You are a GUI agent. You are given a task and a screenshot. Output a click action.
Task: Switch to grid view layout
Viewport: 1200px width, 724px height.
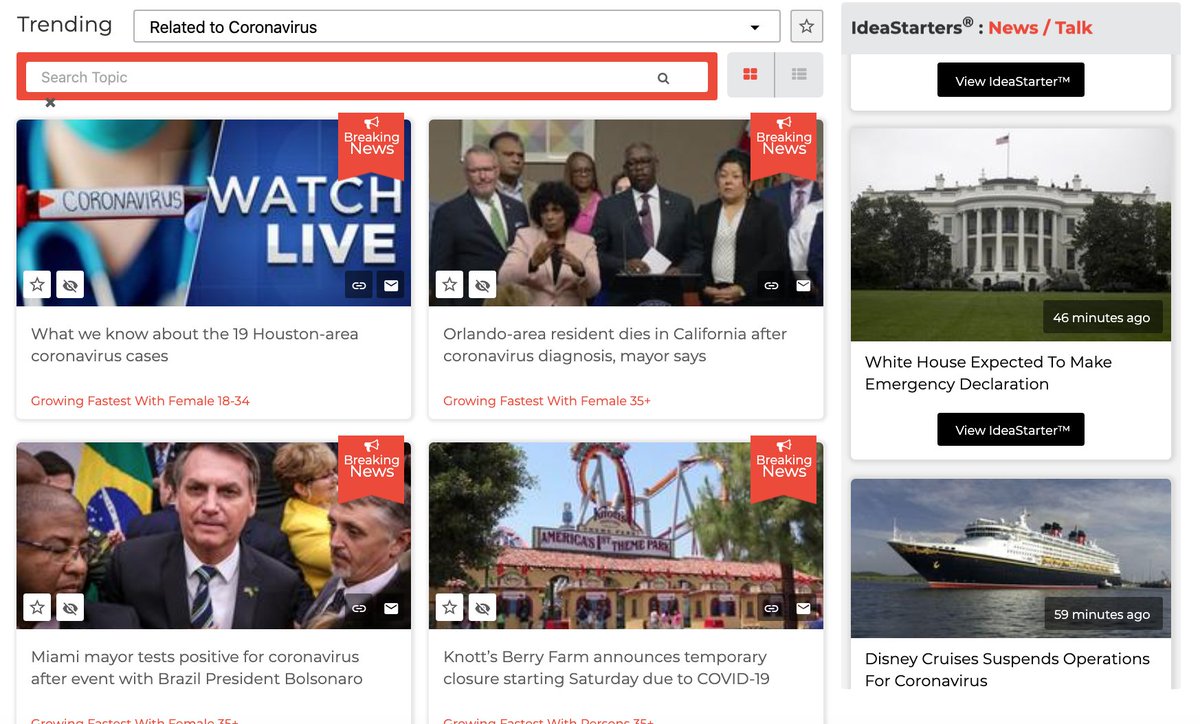[750, 75]
